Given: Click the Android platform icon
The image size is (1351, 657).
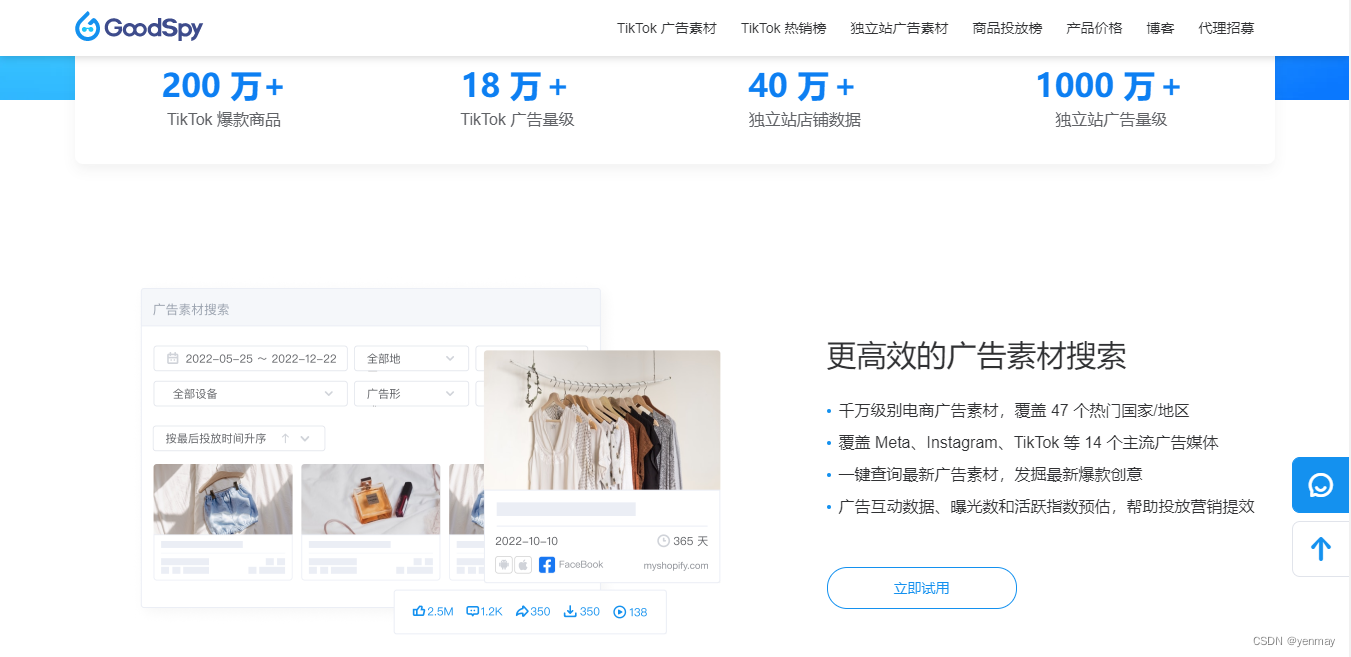Looking at the screenshot, I should coord(504,565).
